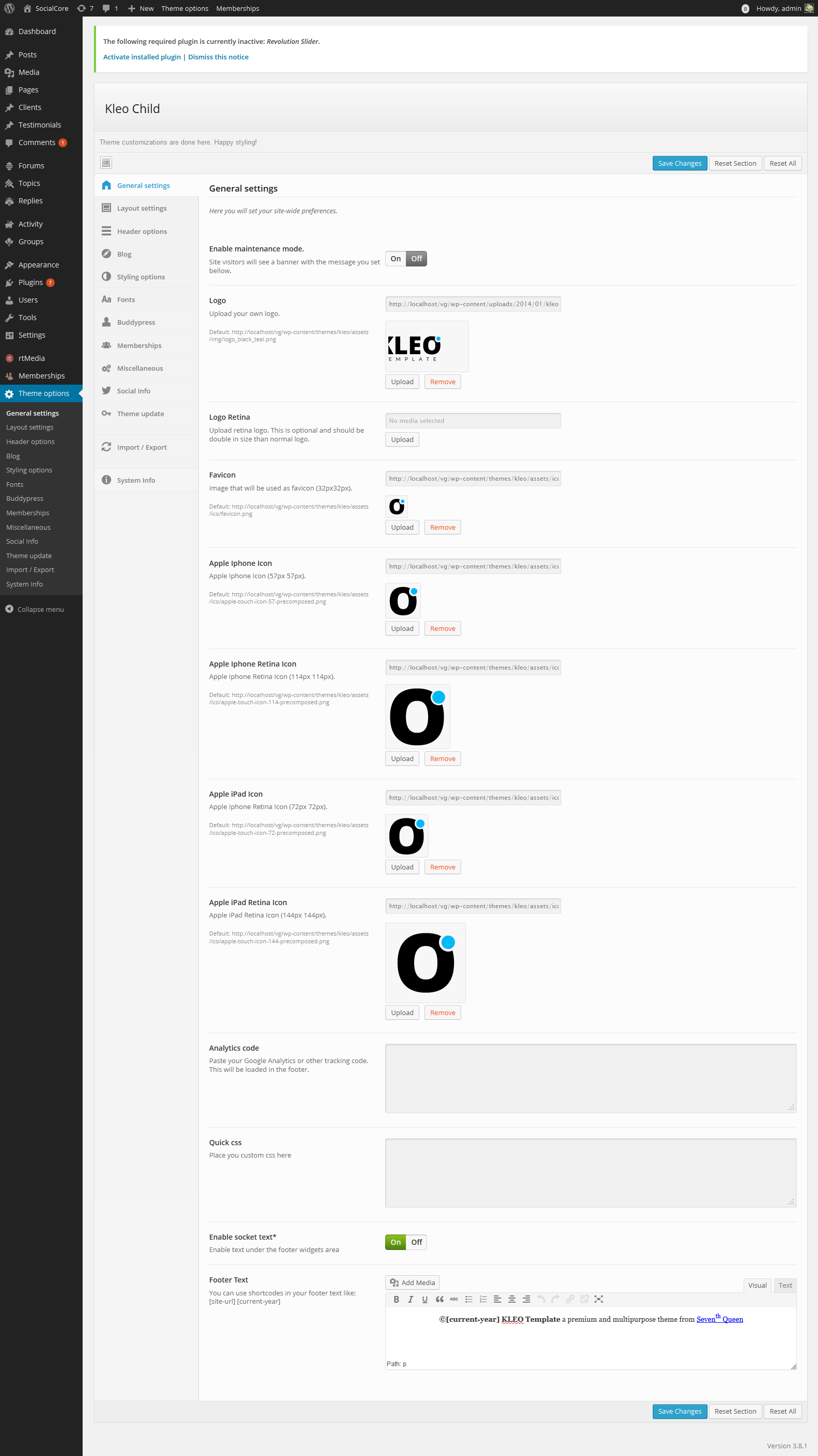The height and width of the screenshot is (1456, 818).
Task: Click the align center icon
Action: click(x=512, y=1299)
